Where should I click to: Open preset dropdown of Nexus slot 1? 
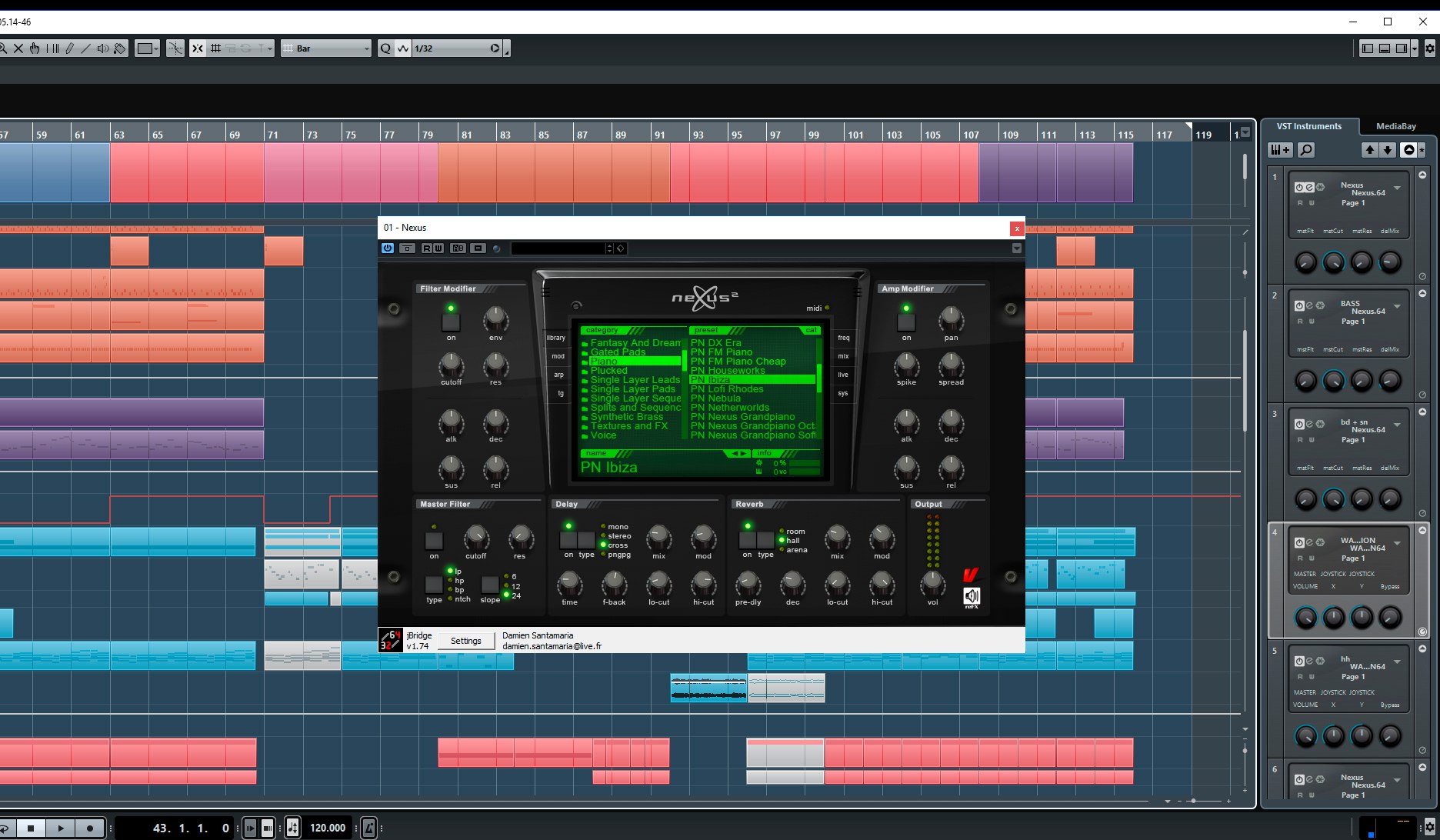(1397, 188)
